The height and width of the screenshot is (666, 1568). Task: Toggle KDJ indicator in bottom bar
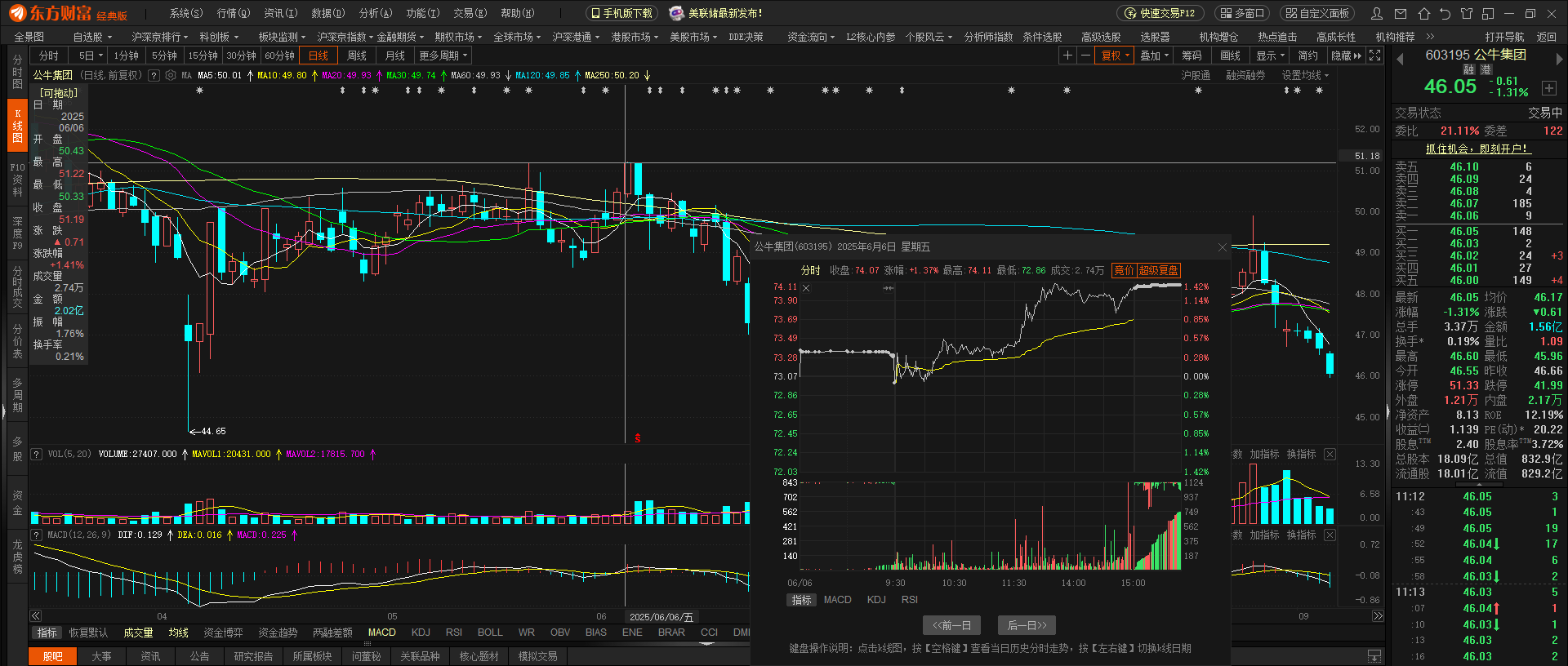(421, 633)
